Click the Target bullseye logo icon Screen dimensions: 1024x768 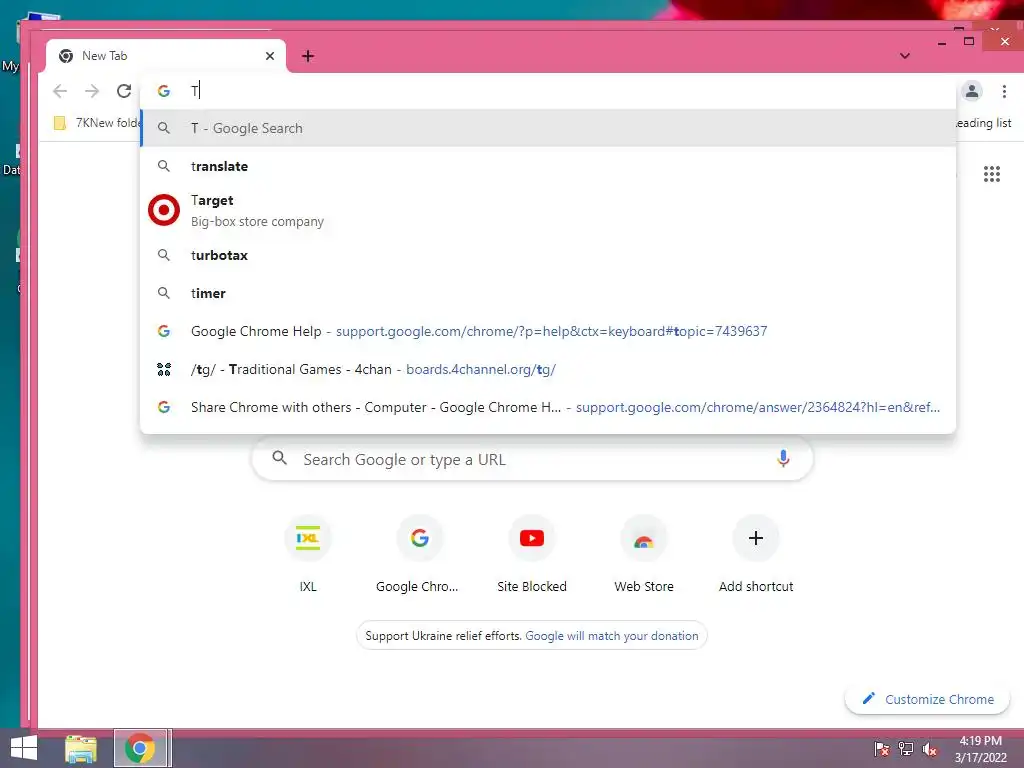tap(164, 210)
